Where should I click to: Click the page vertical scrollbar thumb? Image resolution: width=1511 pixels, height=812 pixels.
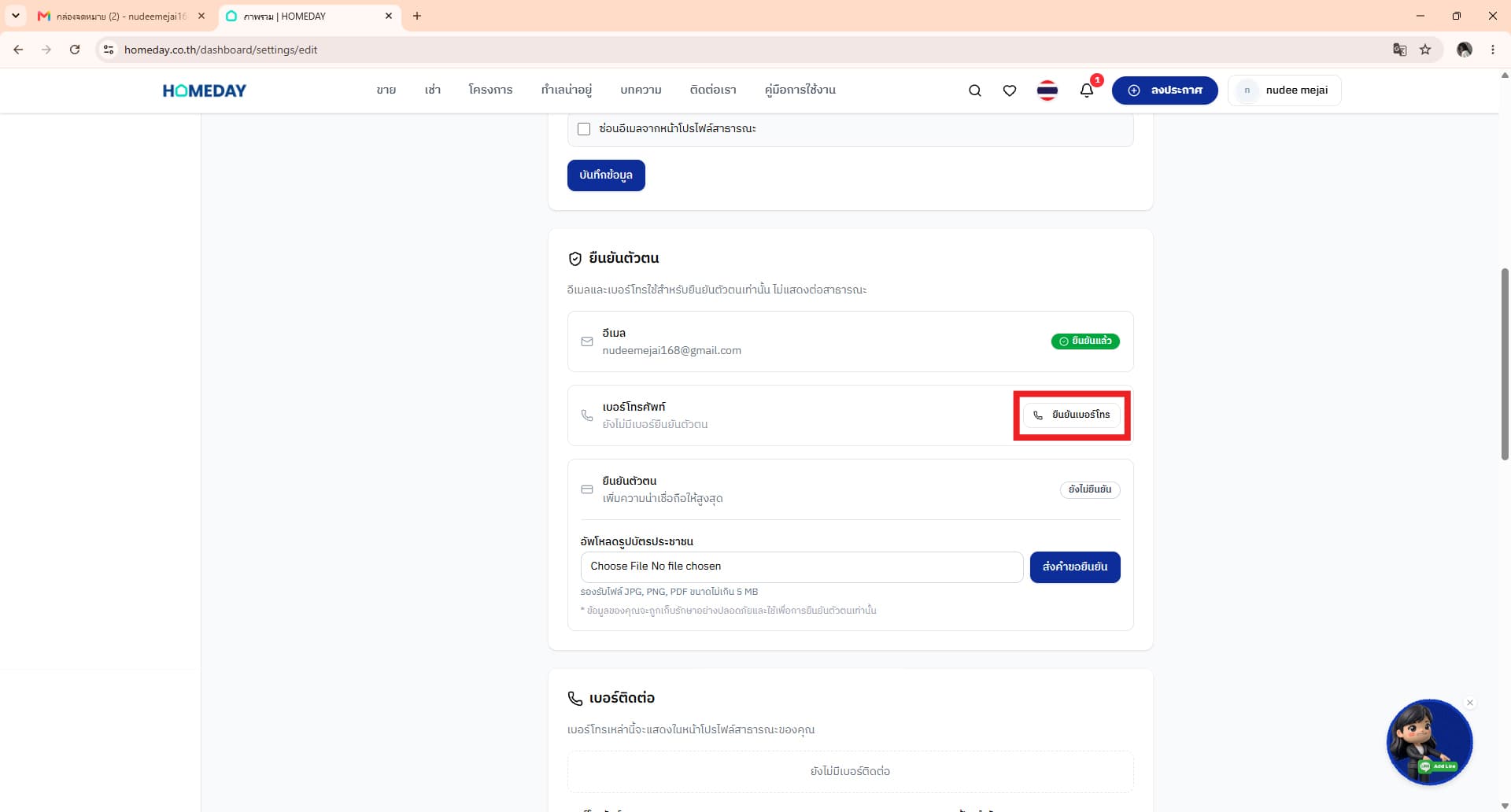pos(1505,364)
